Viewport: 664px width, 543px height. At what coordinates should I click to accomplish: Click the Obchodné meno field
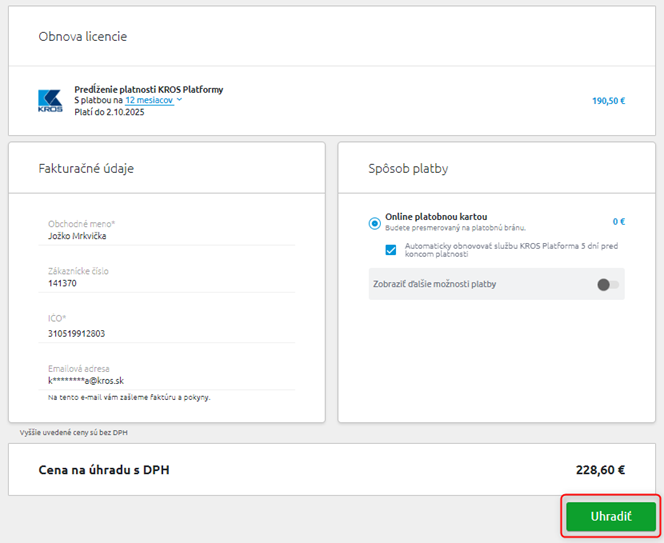(170, 236)
